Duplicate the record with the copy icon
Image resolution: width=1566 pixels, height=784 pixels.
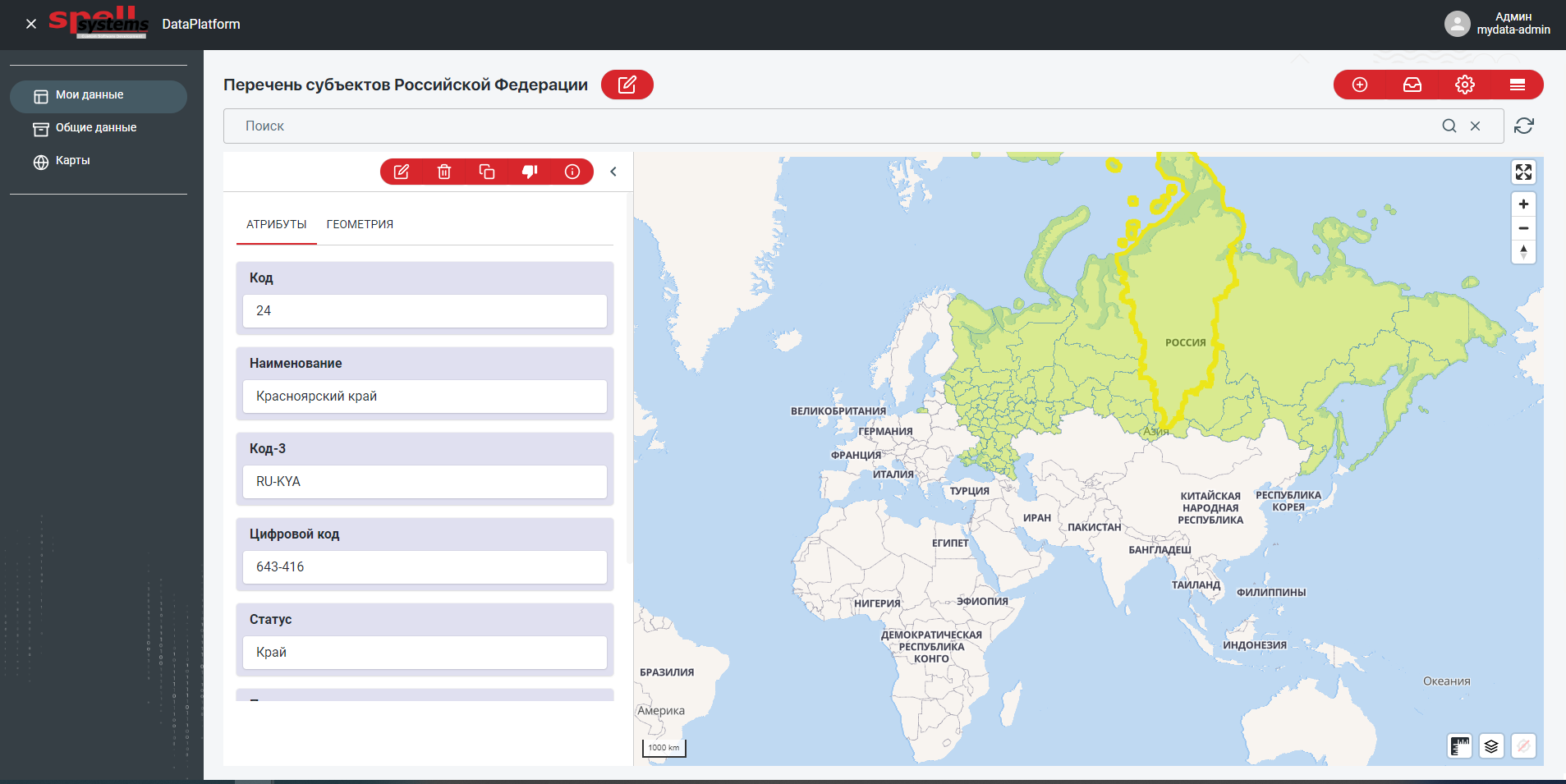(487, 172)
